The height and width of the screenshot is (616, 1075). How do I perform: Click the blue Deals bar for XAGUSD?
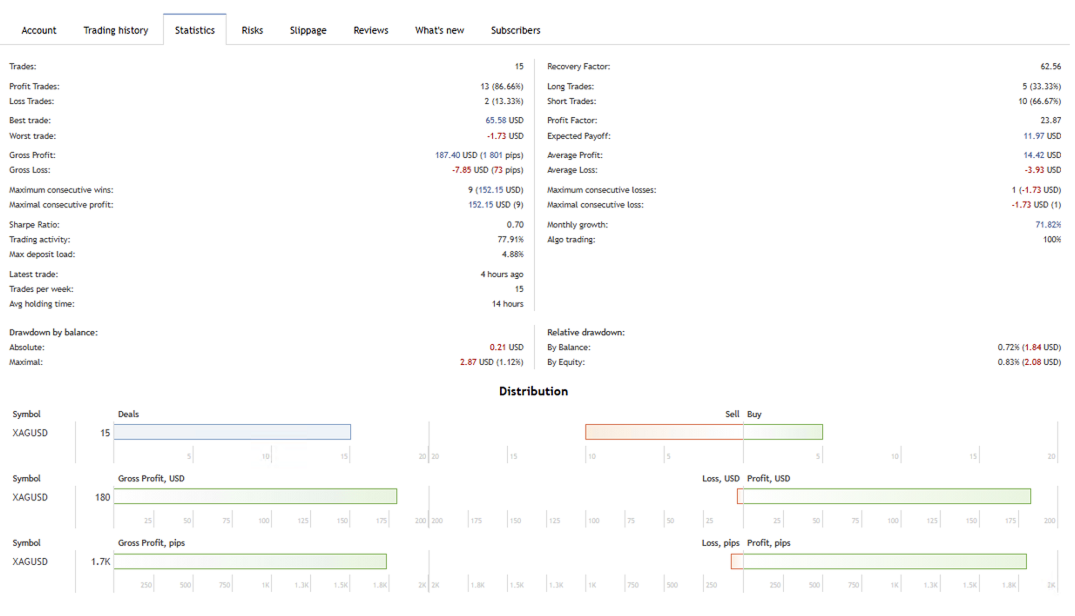point(232,432)
